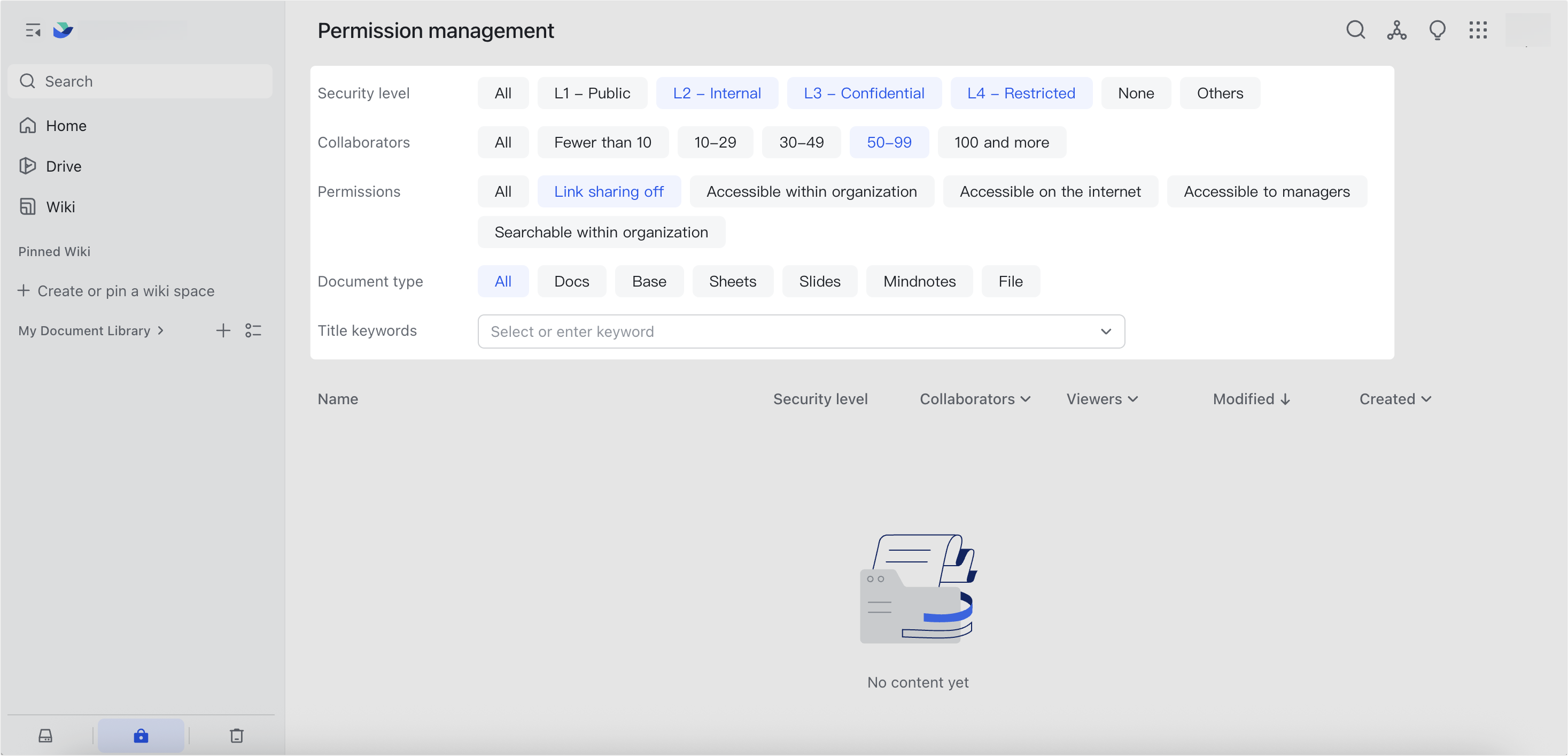Click the Title keywords input
This screenshot has width=1568, height=756.
pyautogui.click(x=801, y=331)
